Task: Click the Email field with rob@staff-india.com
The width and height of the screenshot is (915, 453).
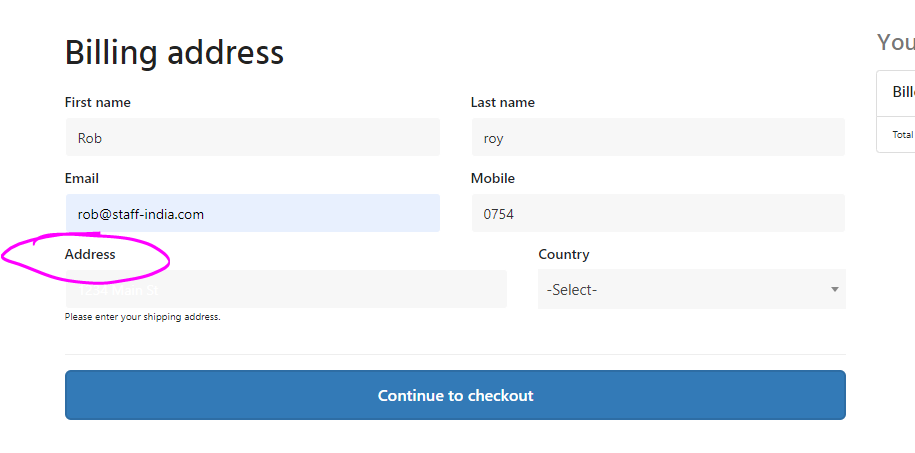Action: [252, 214]
